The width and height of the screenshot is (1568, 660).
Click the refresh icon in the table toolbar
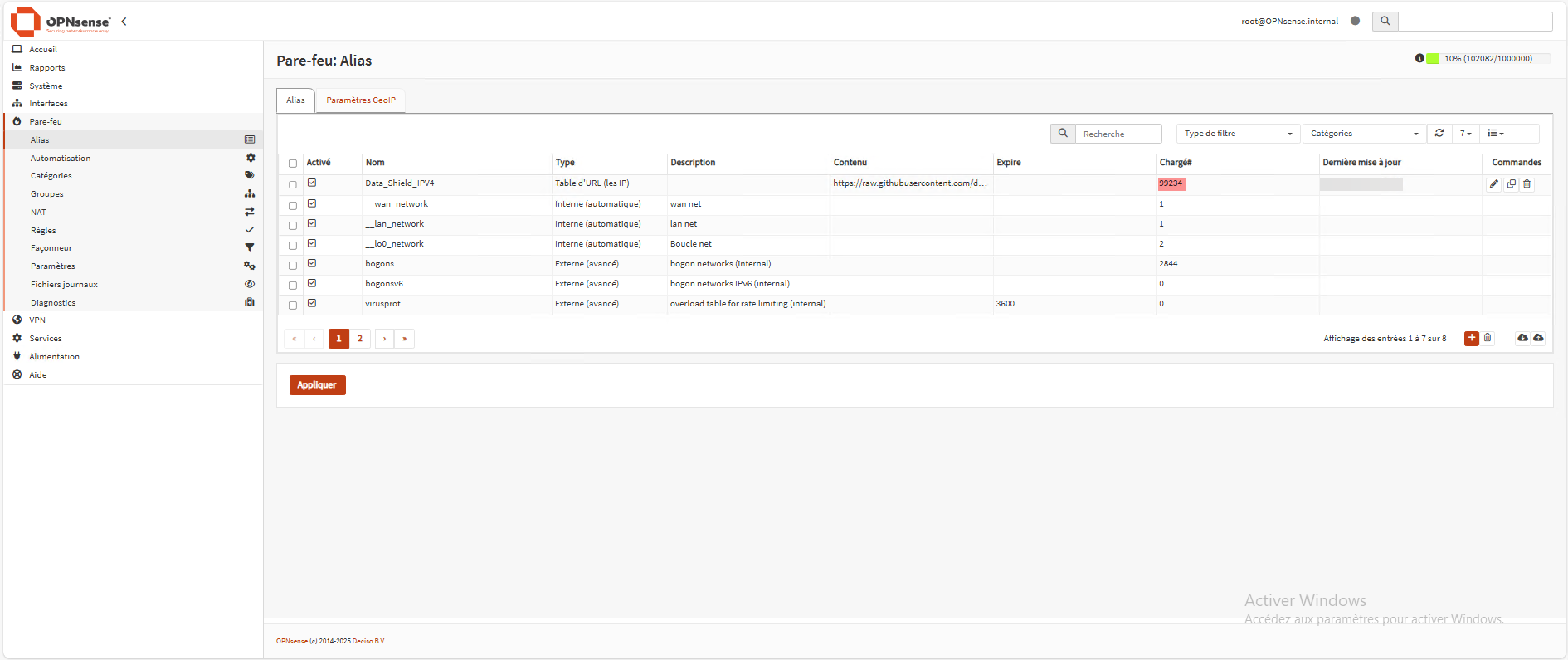click(1439, 134)
